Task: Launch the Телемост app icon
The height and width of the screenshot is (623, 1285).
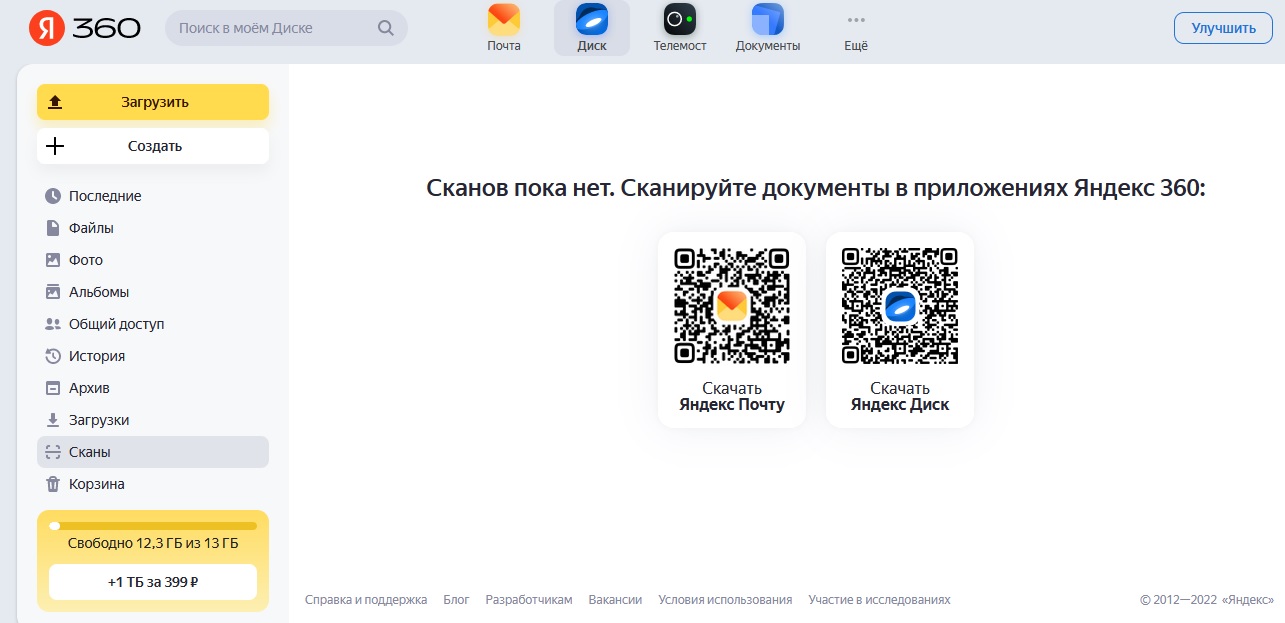Action: click(680, 19)
